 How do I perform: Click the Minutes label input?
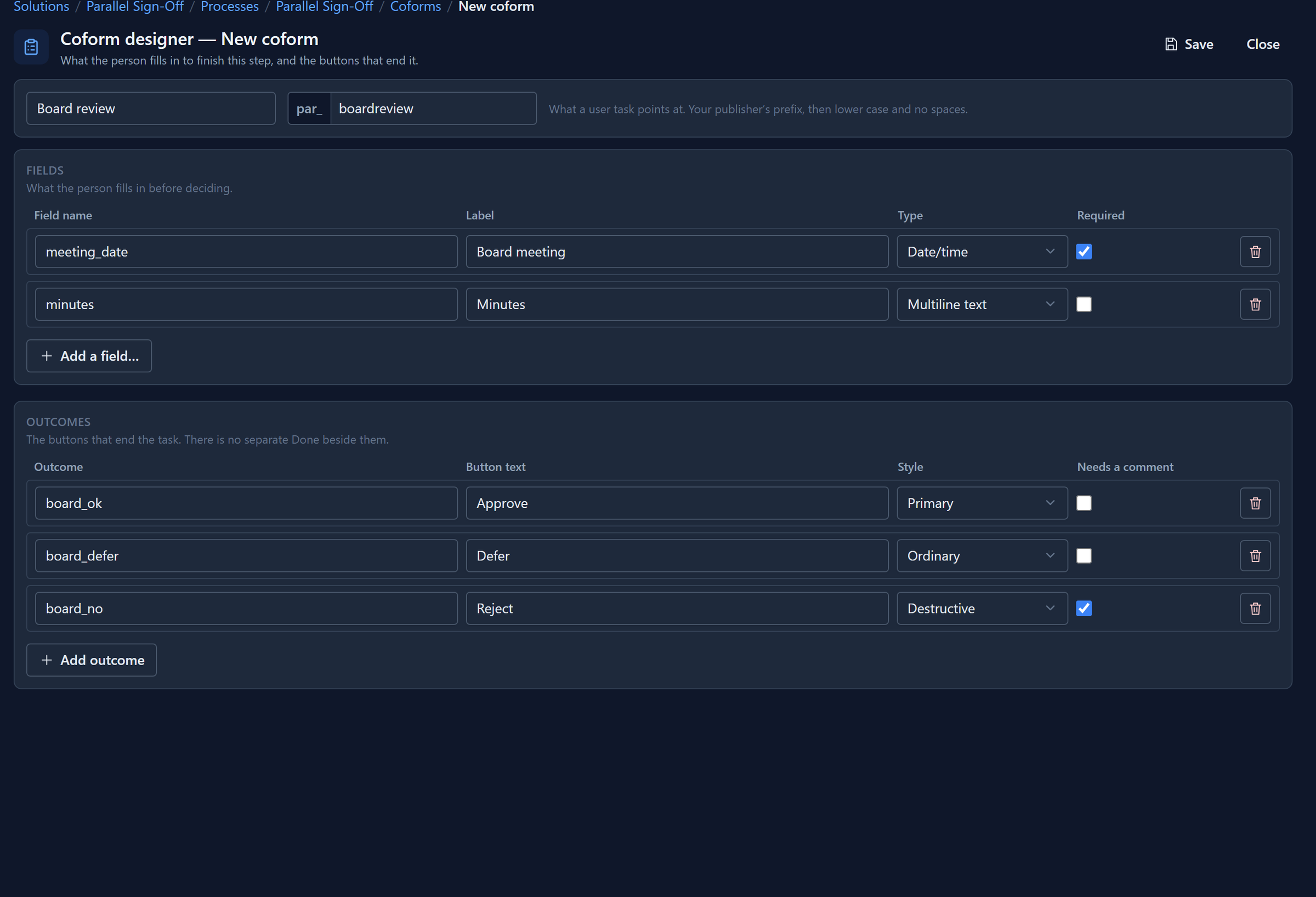[677, 304]
